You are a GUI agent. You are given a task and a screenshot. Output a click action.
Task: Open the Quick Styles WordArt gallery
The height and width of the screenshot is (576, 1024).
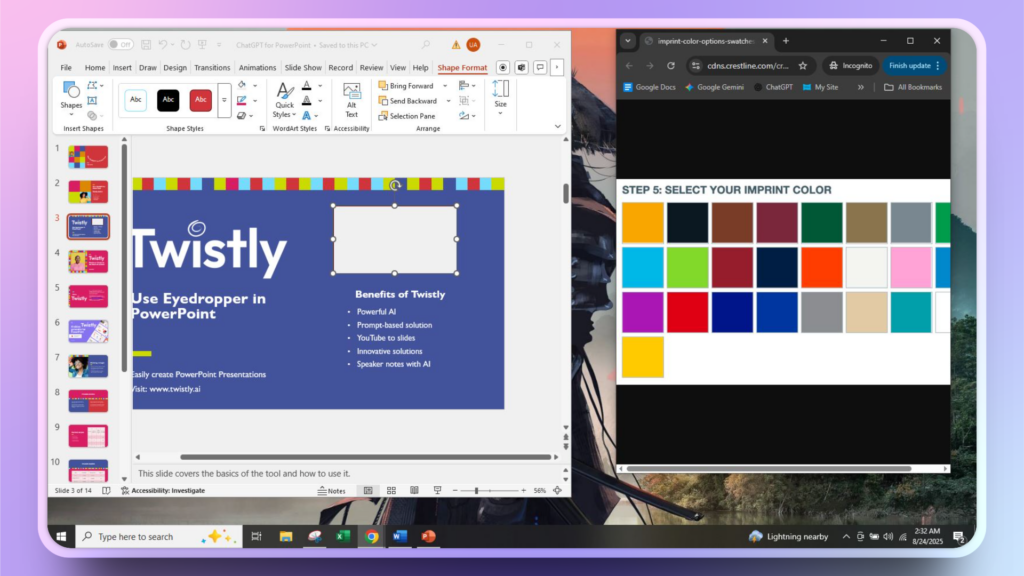(284, 100)
